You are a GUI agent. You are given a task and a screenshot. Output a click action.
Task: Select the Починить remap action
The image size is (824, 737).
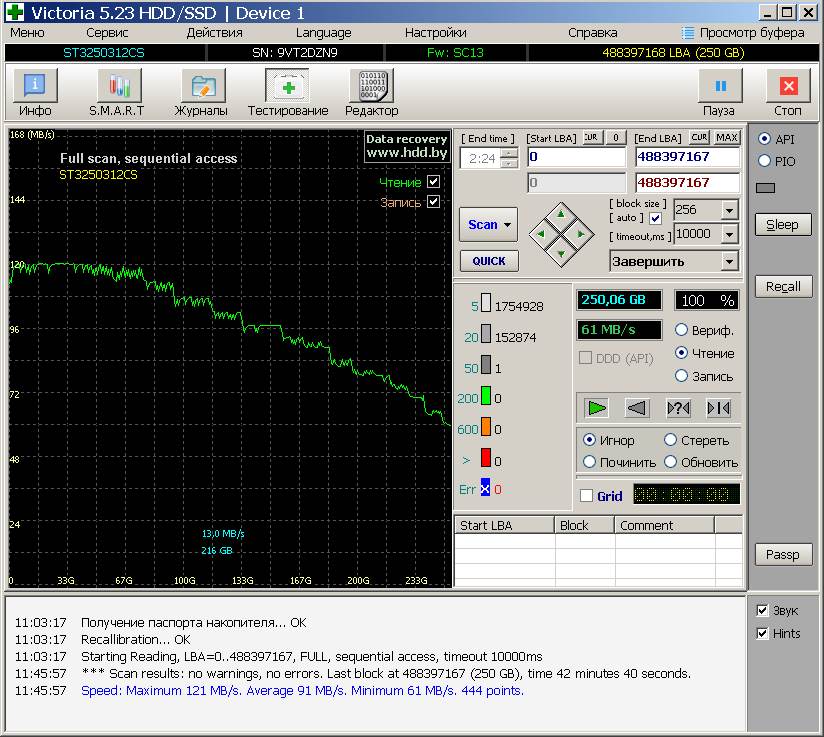589,462
